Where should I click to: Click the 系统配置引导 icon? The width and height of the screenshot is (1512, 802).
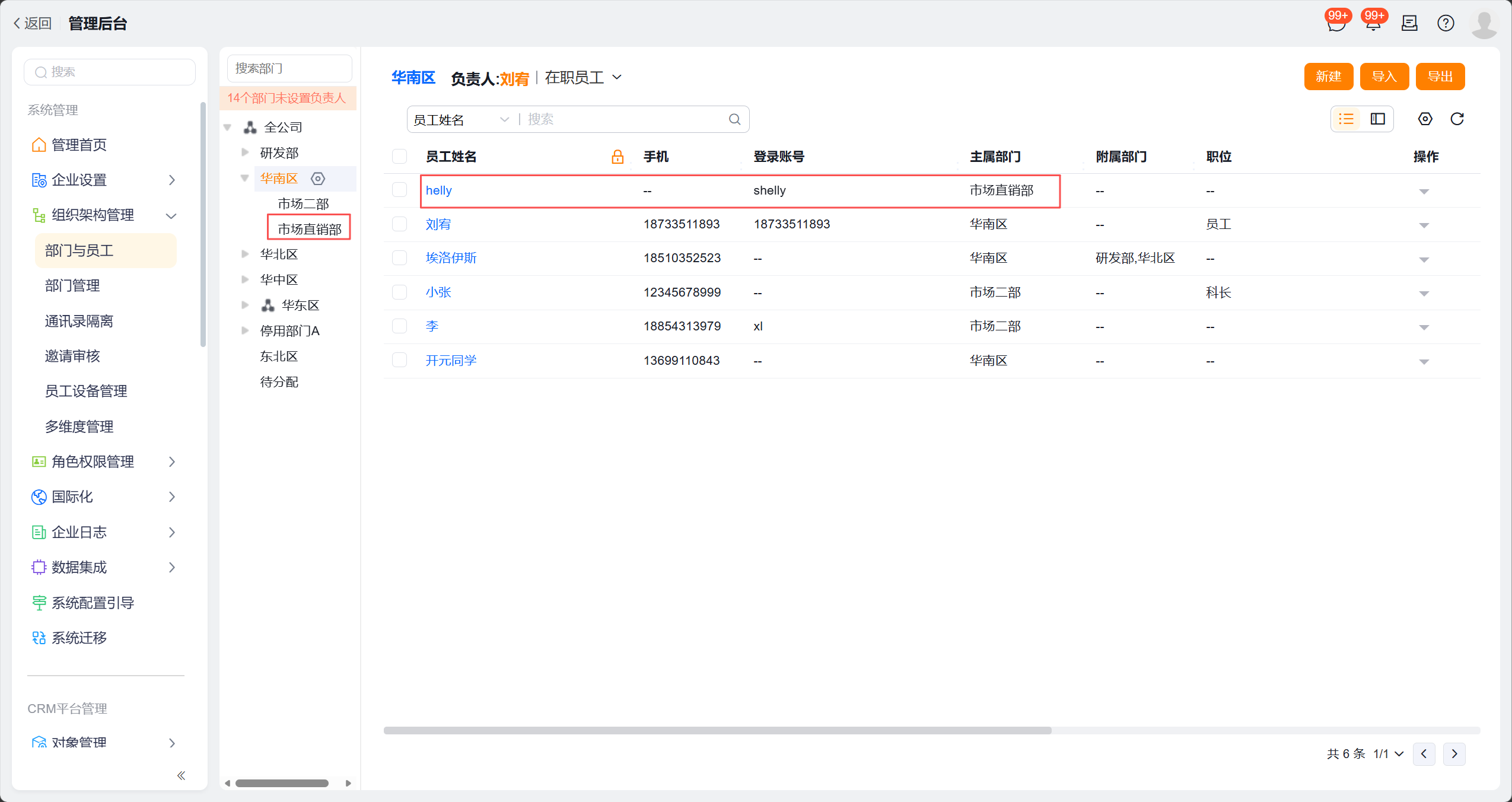coord(39,603)
